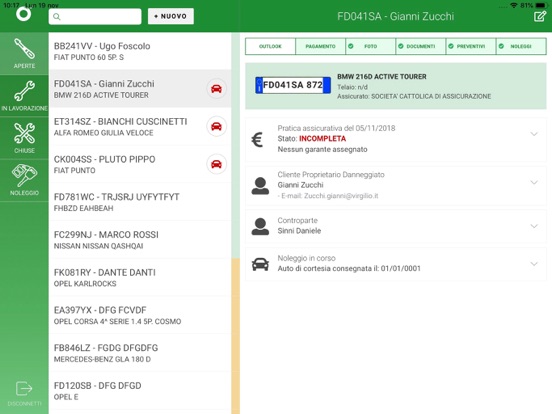Select FC299NJ - MARCO ROSSI entry

(x=140, y=239)
